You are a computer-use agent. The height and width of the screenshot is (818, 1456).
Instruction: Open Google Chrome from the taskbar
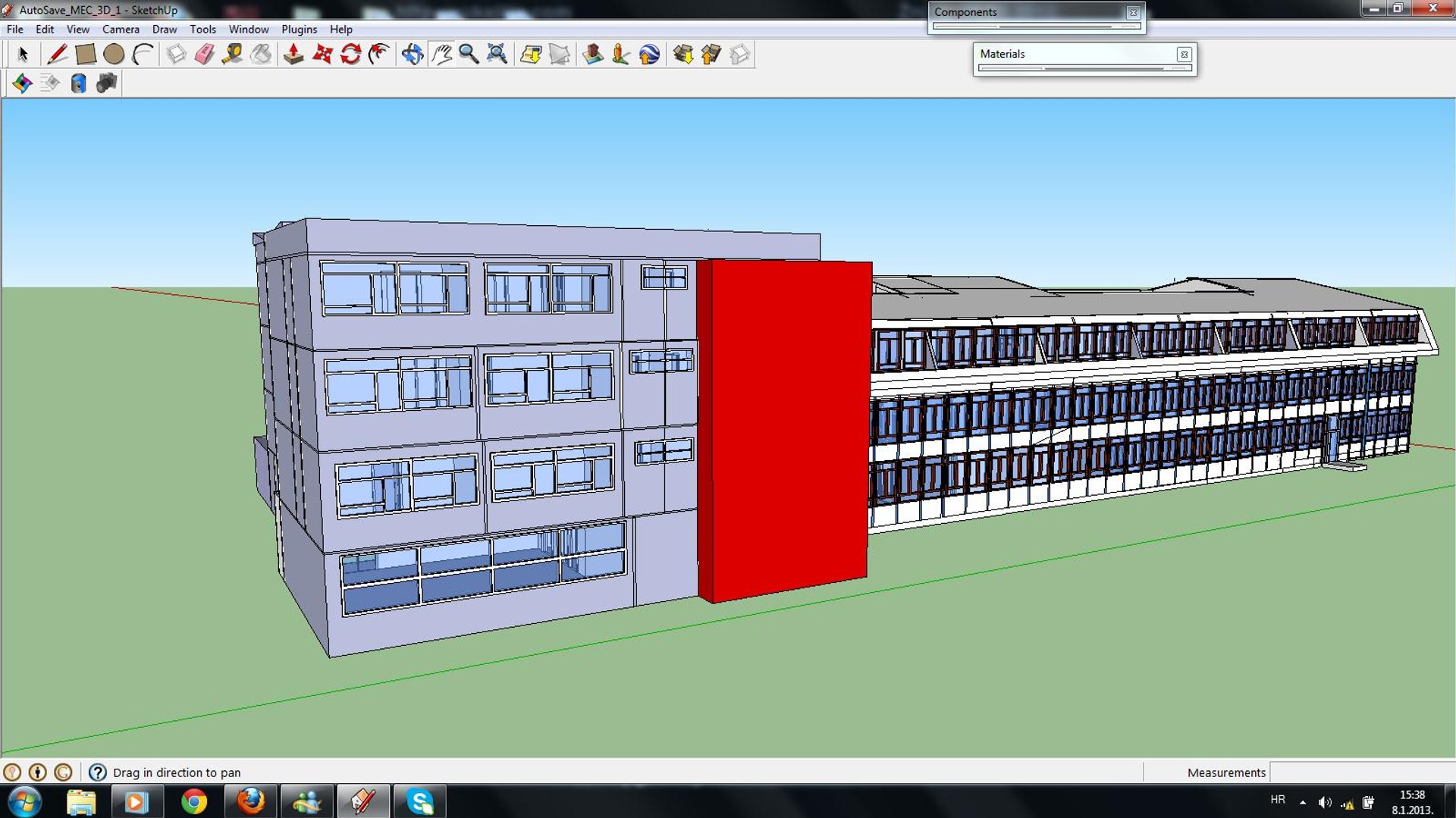tap(194, 801)
